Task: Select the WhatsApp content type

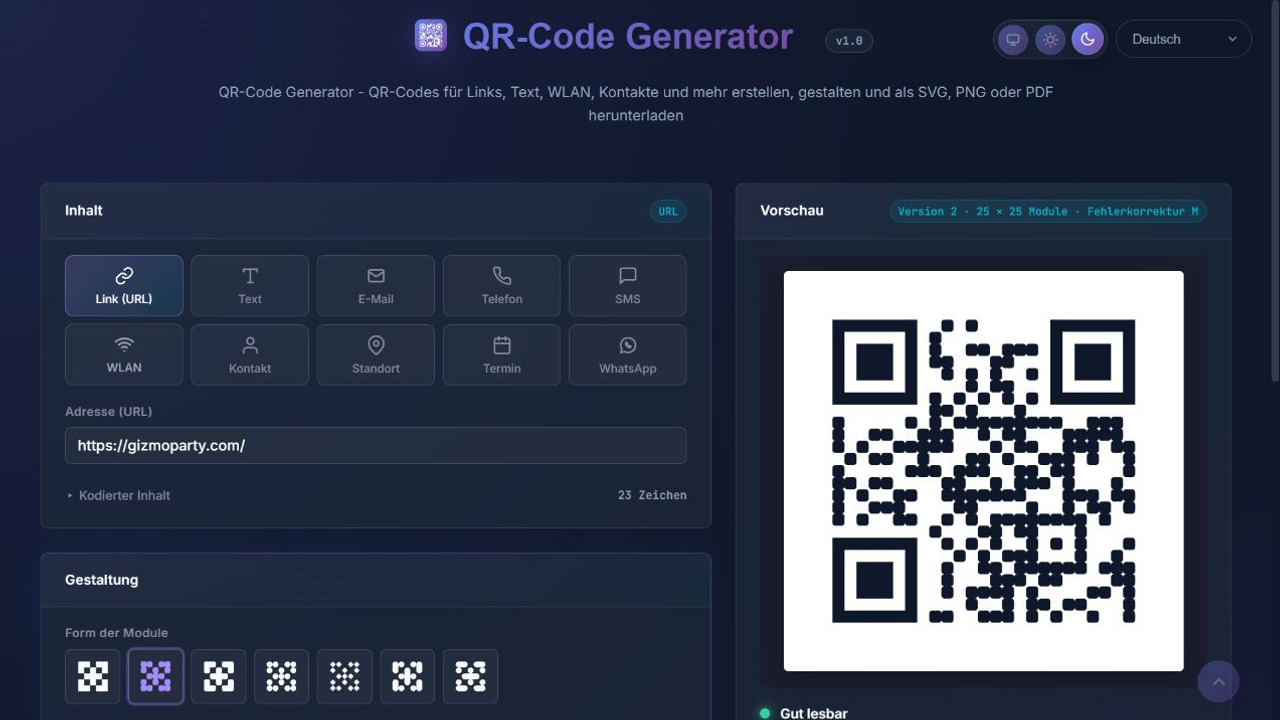Action: (x=628, y=355)
